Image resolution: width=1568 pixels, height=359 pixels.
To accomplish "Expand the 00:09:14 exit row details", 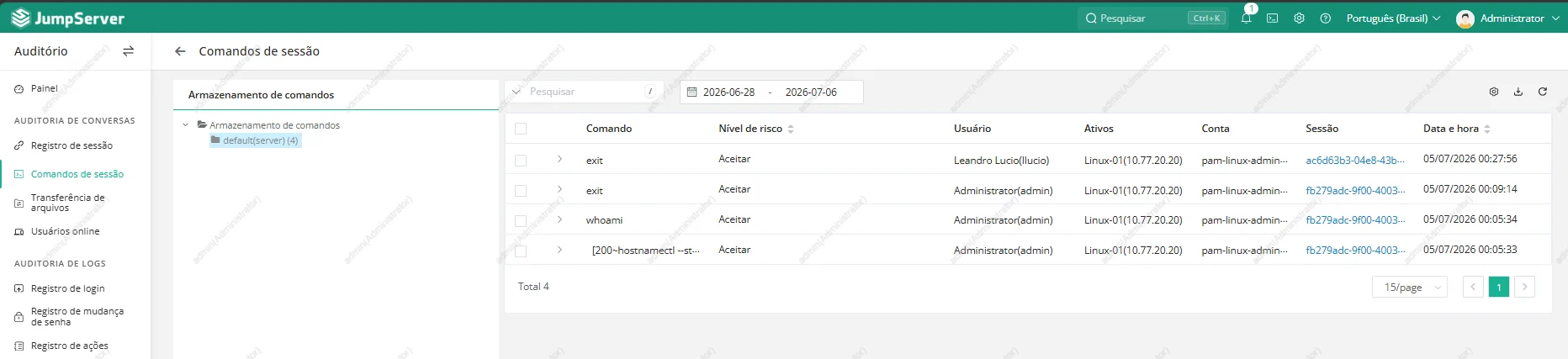I will [x=559, y=189].
